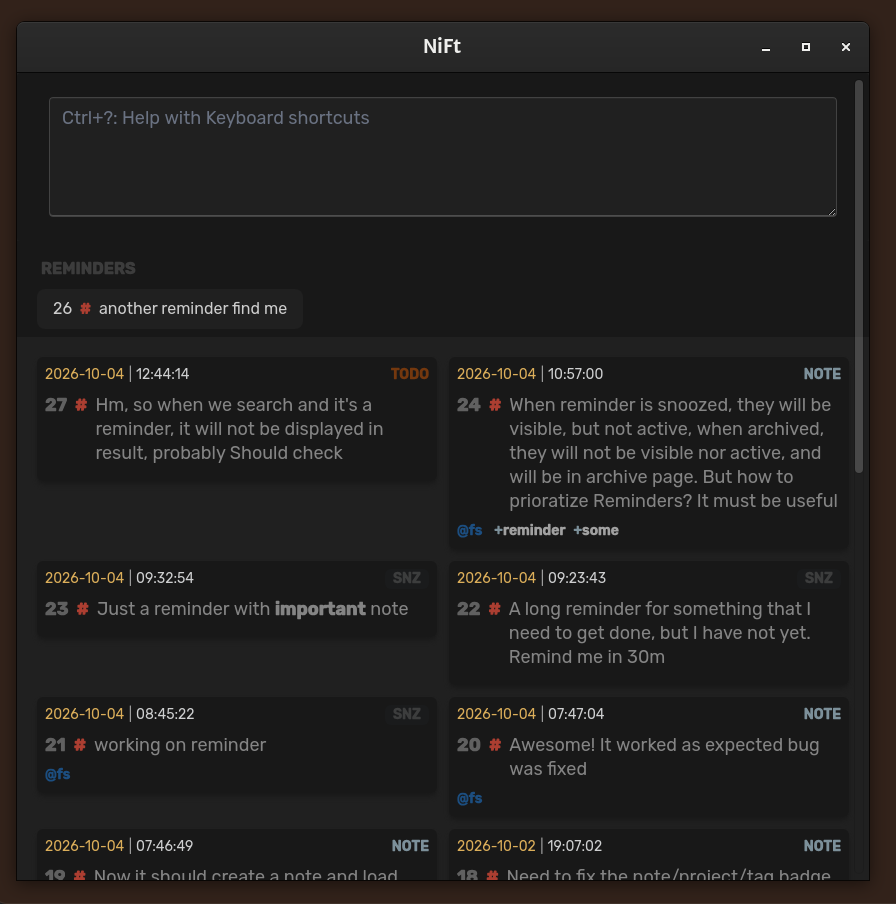Click the NiFt window title
The height and width of the screenshot is (904, 896).
coord(442,47)
